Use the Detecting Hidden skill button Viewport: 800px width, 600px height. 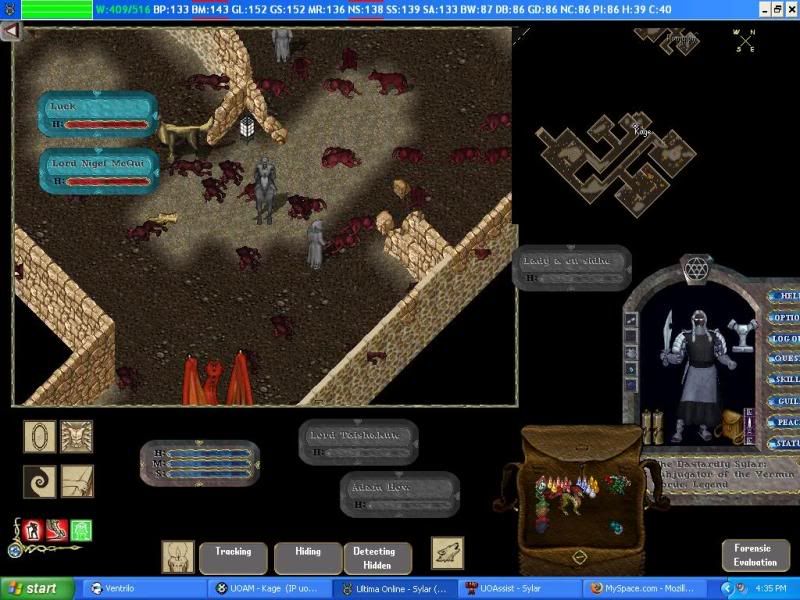378,558
